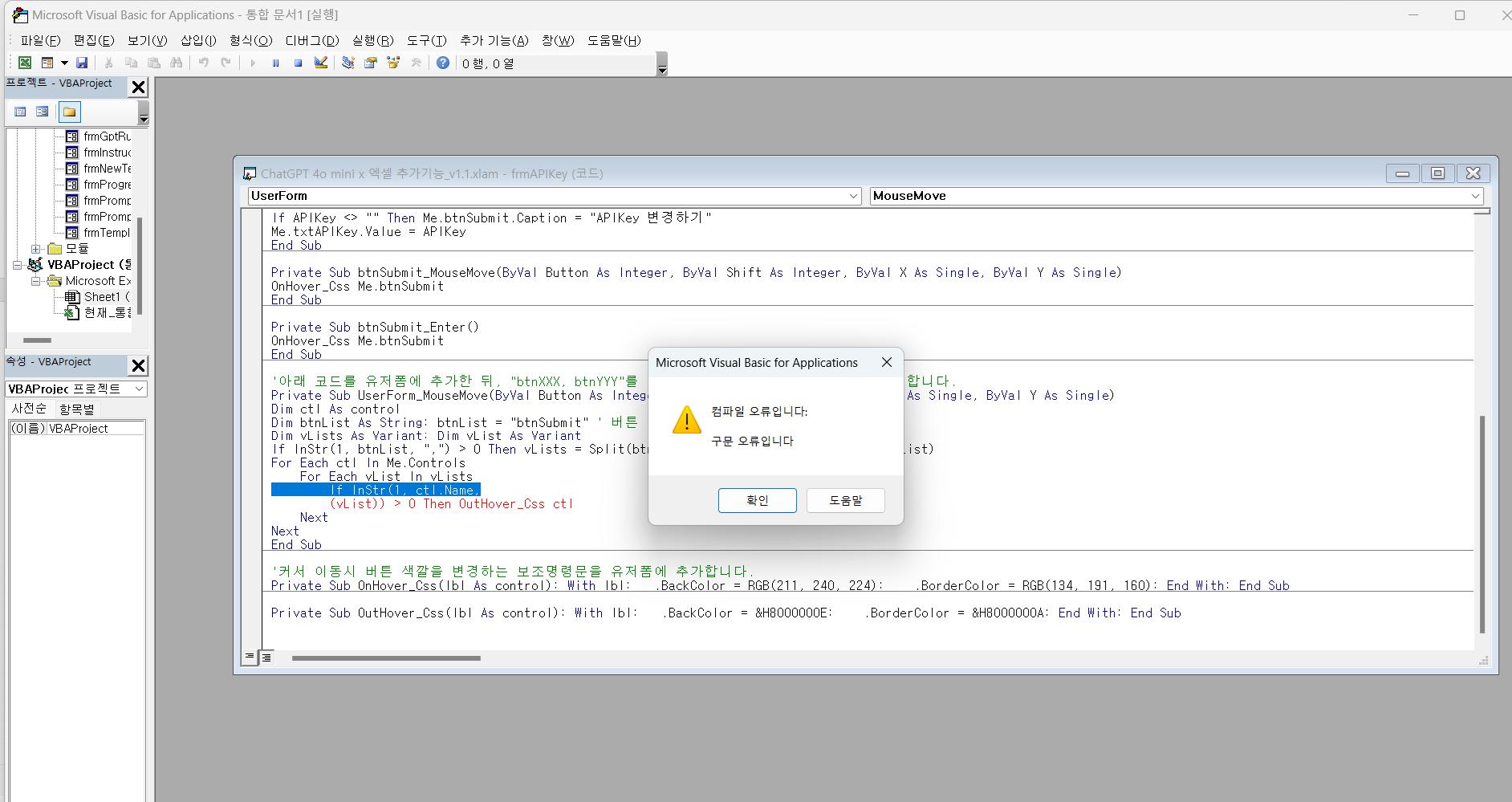The image size is (1512, 802).
Task: Open the Object Browser toolbar icon
Action: (x=393, y=63)
